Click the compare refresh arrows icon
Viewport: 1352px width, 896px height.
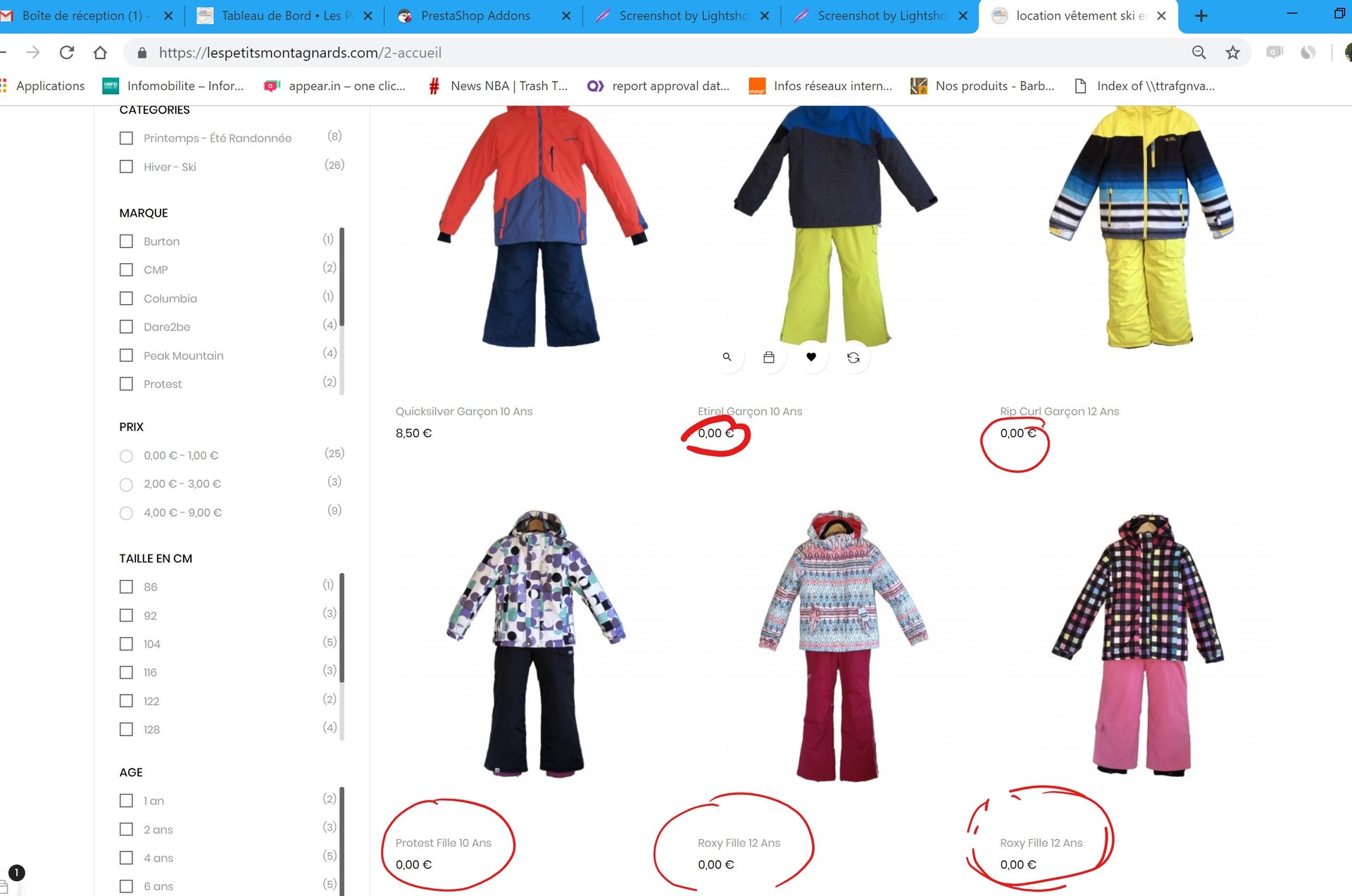point(853,358)
